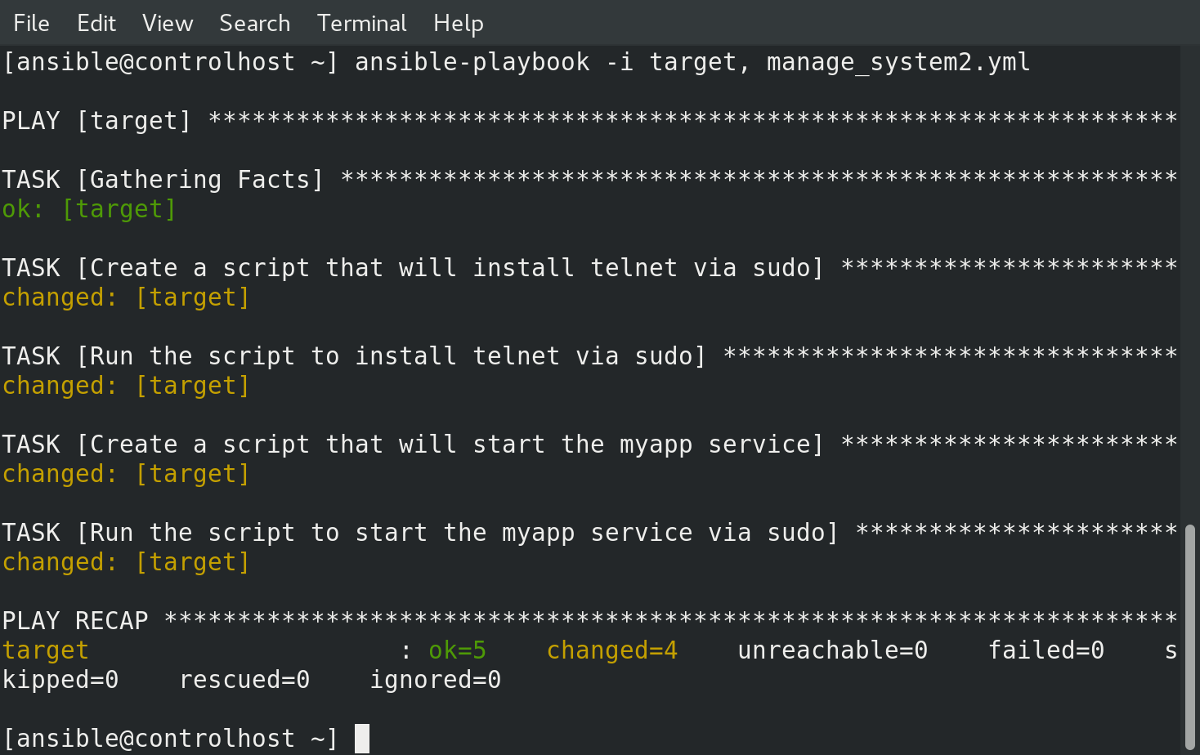Open the View menu
This screenshot has width=1200, height=755.
point(166,23)
